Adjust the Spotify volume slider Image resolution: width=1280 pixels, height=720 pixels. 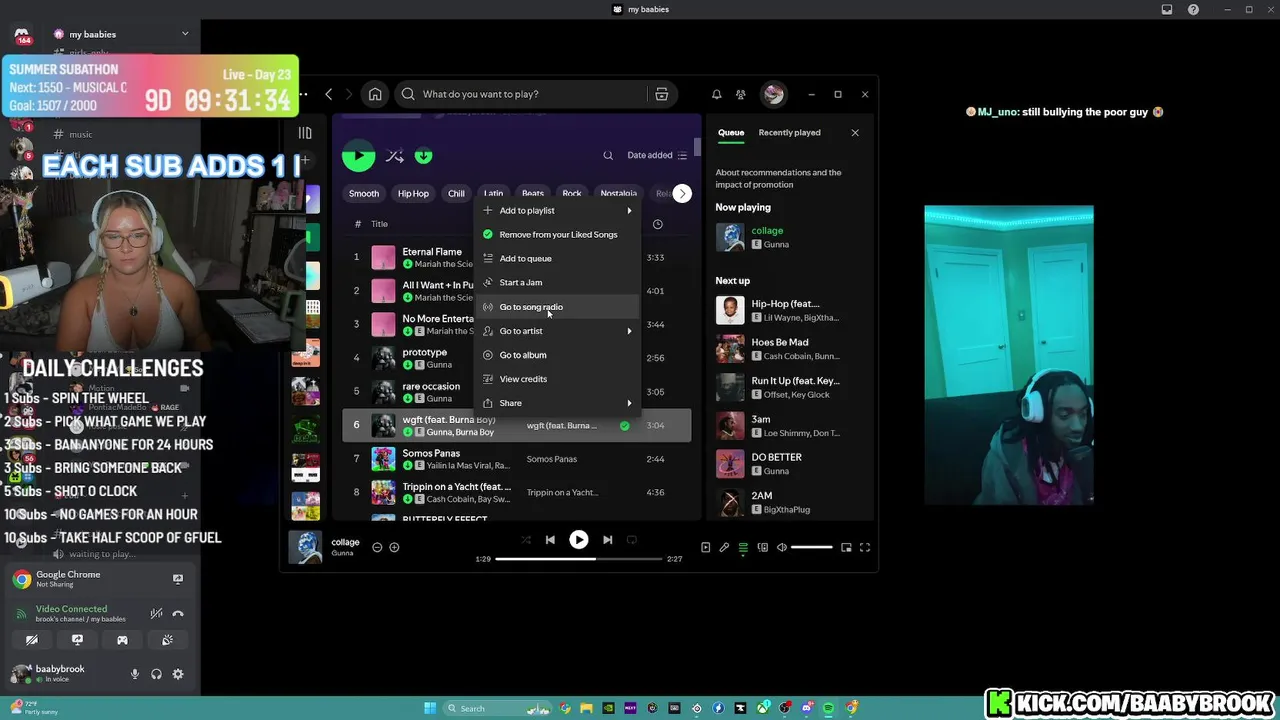pyautogui.click(x=811, y=547)
